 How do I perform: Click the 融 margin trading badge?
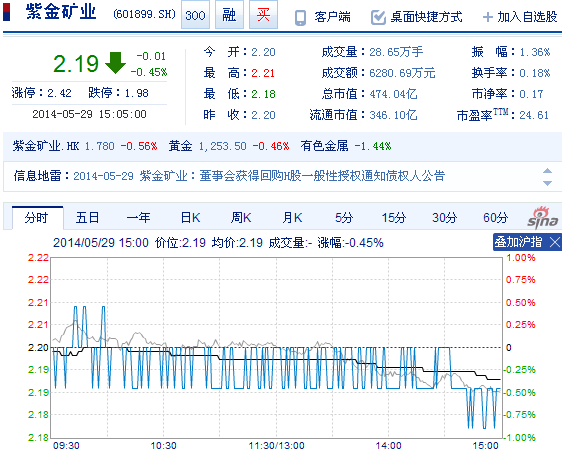click(229, 15)
